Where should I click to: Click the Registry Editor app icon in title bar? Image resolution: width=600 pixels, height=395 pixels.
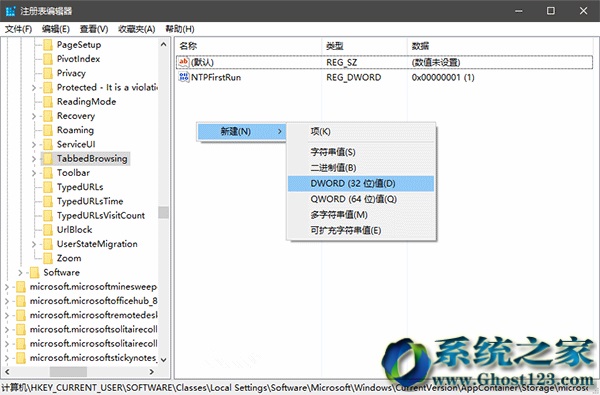coord(10,11)
